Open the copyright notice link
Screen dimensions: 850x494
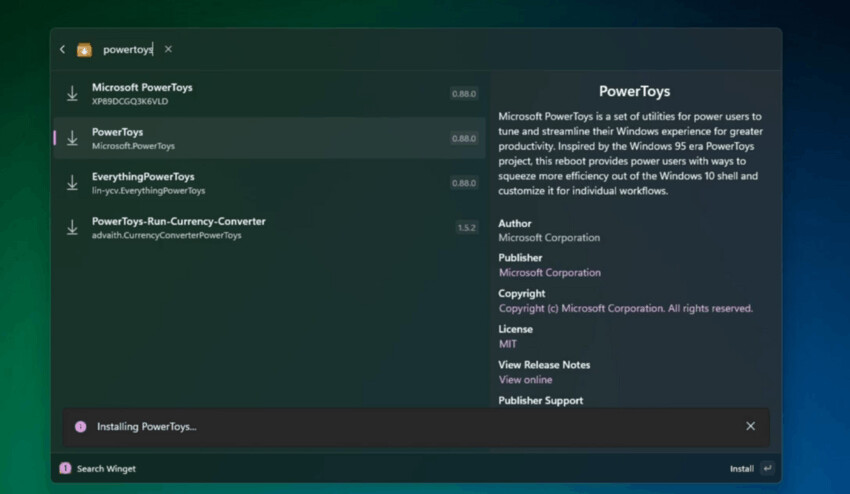click(x=626, y=309)
